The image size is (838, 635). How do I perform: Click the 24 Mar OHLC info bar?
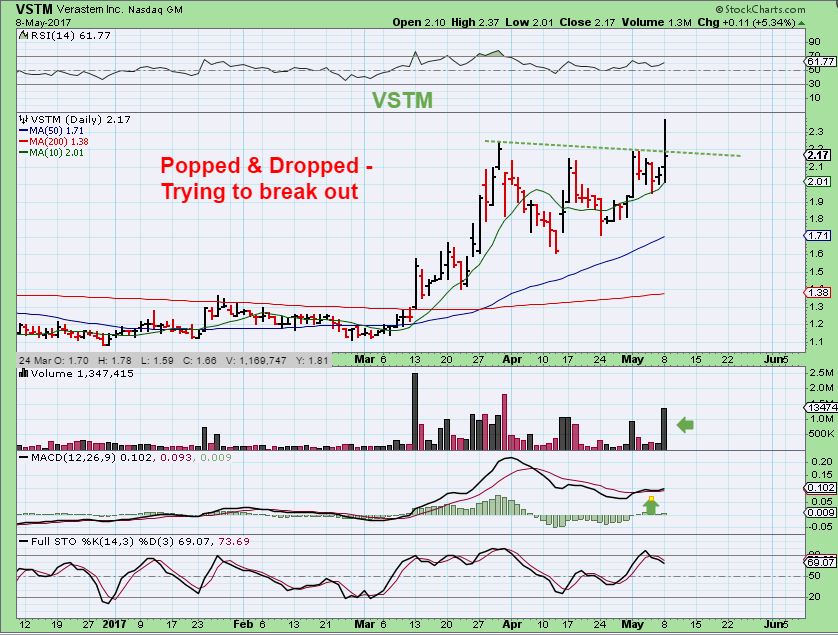pos(174,360)
